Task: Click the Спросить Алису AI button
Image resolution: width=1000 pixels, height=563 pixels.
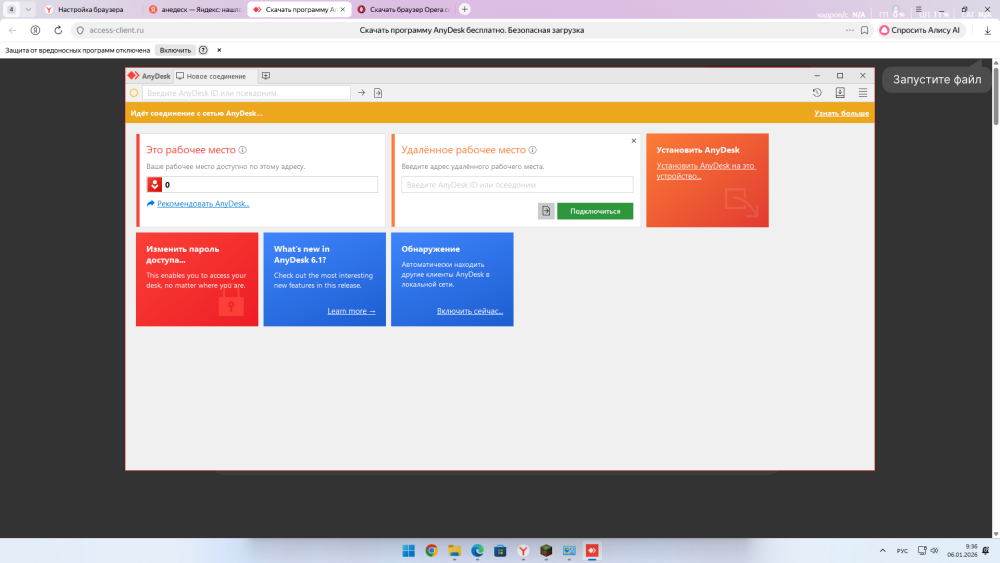Action: [920, 30]
